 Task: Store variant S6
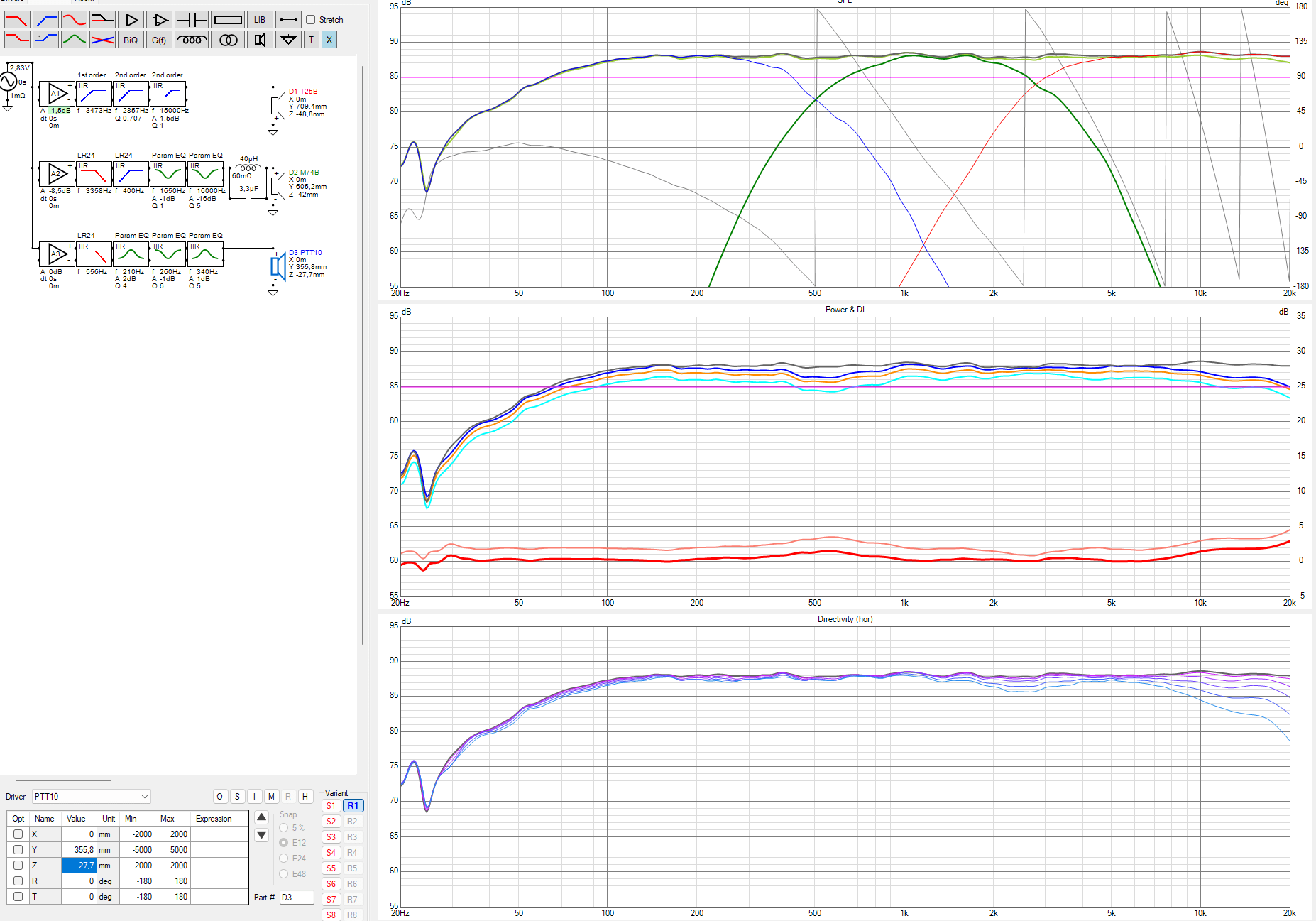tap(331, 884)
